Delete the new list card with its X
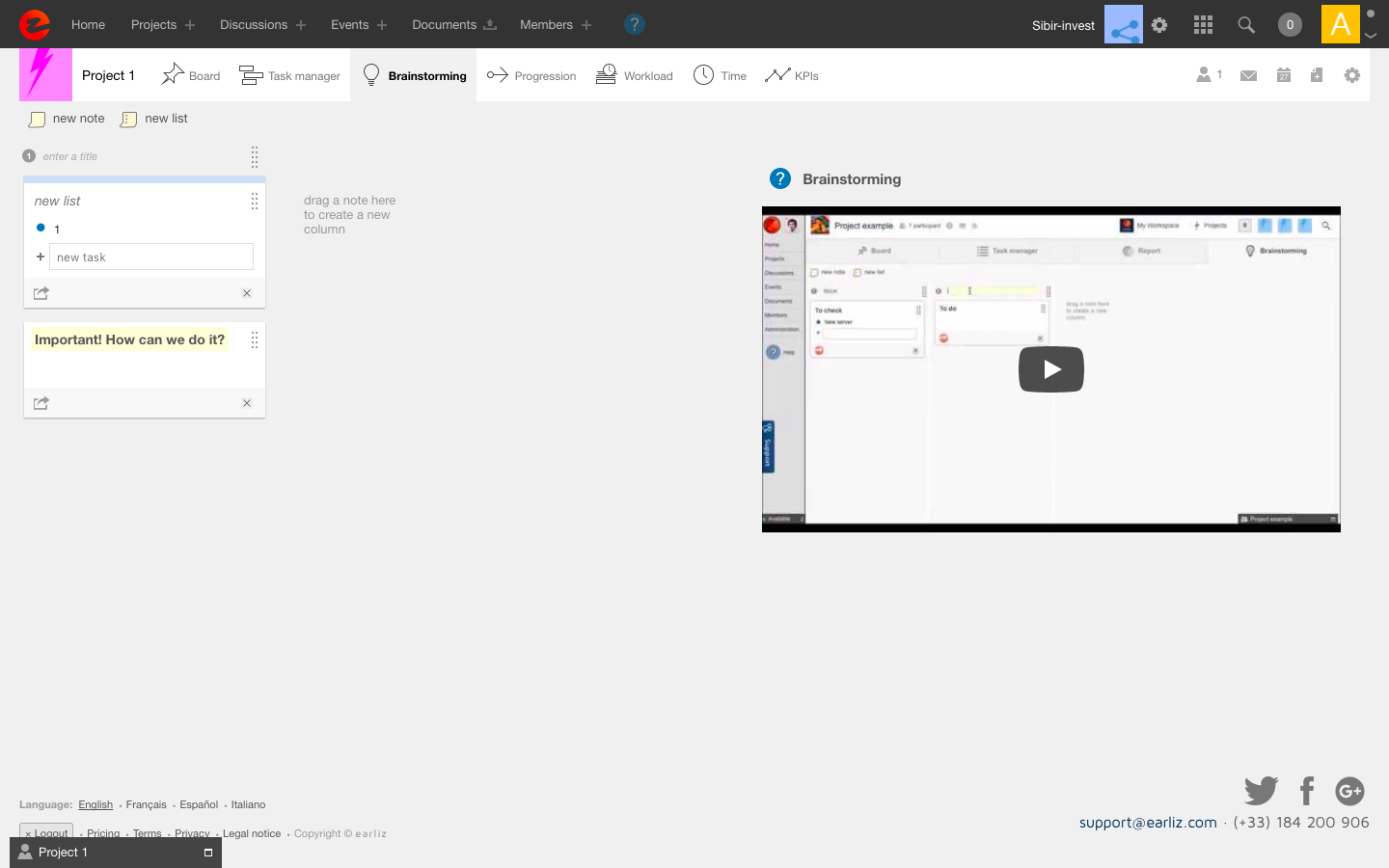The image size is (1389, 868). coord(247,293)
